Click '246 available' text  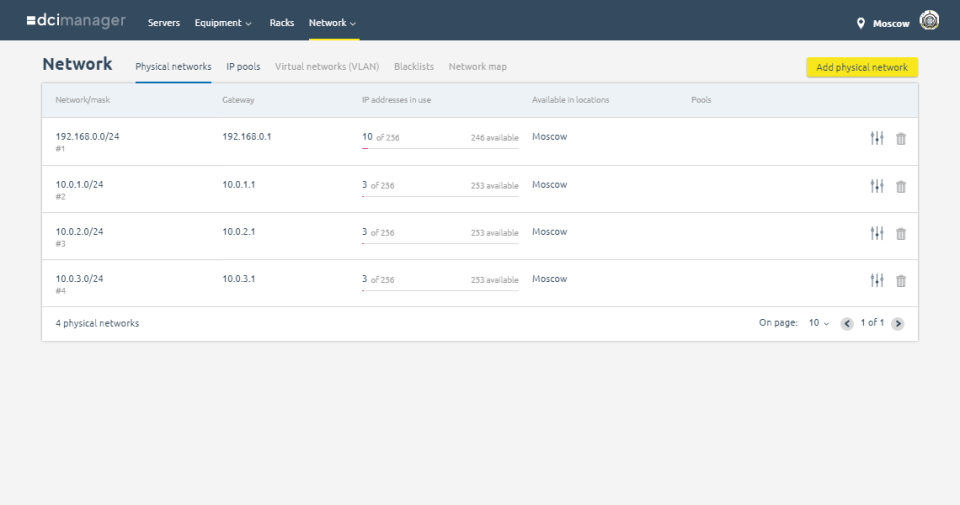click(495, 138)
